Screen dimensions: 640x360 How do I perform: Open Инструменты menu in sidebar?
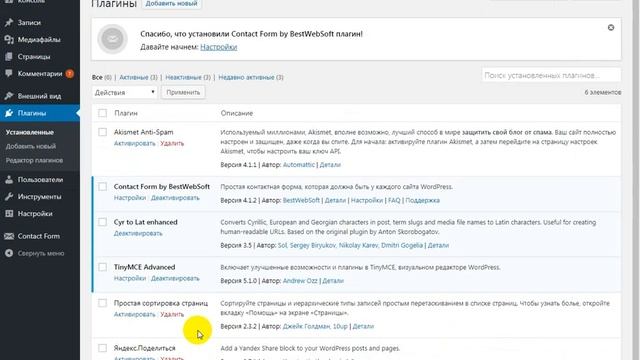tap(40, 197)
